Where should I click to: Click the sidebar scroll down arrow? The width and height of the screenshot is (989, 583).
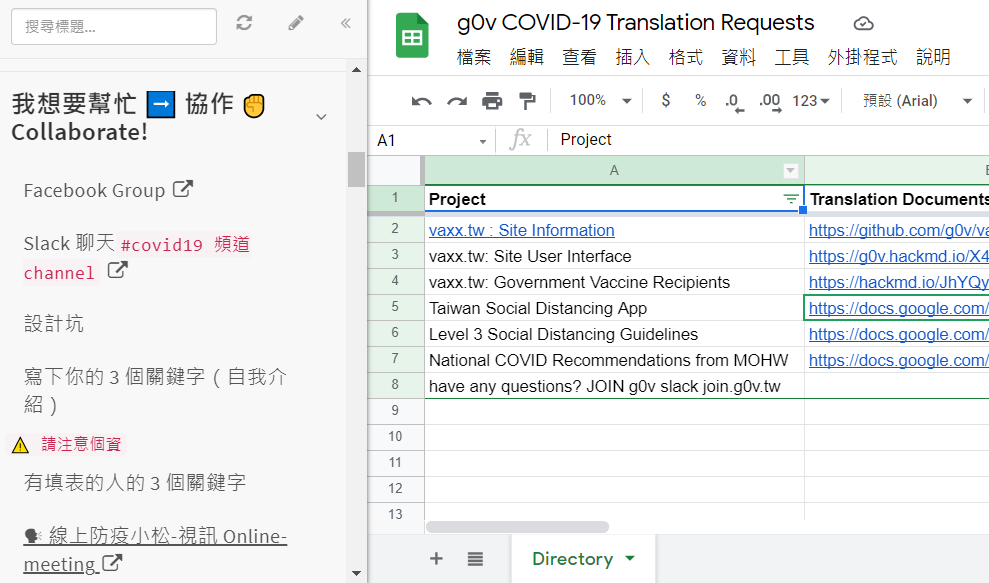(x=356, y=573)
